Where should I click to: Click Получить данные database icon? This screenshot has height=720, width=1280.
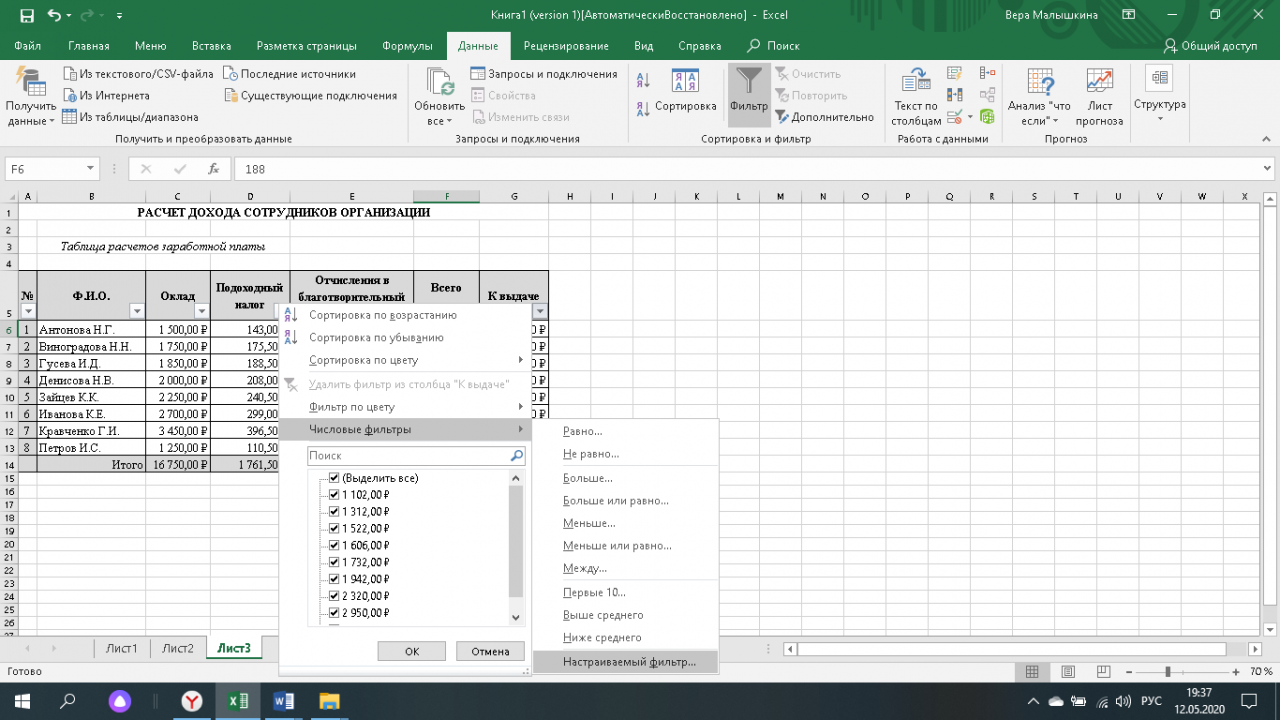tap(31, 82)
